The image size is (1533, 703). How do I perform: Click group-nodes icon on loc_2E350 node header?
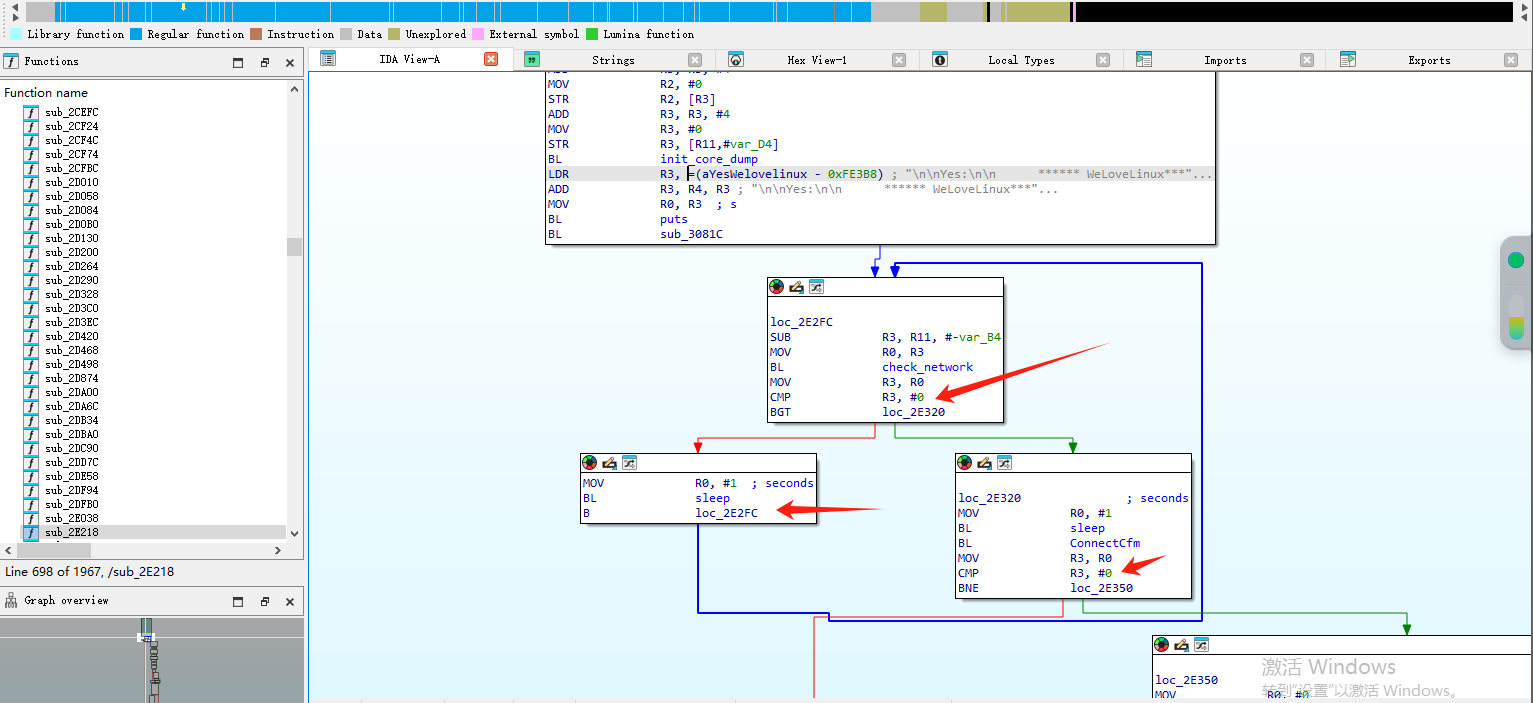[1201, 645]
